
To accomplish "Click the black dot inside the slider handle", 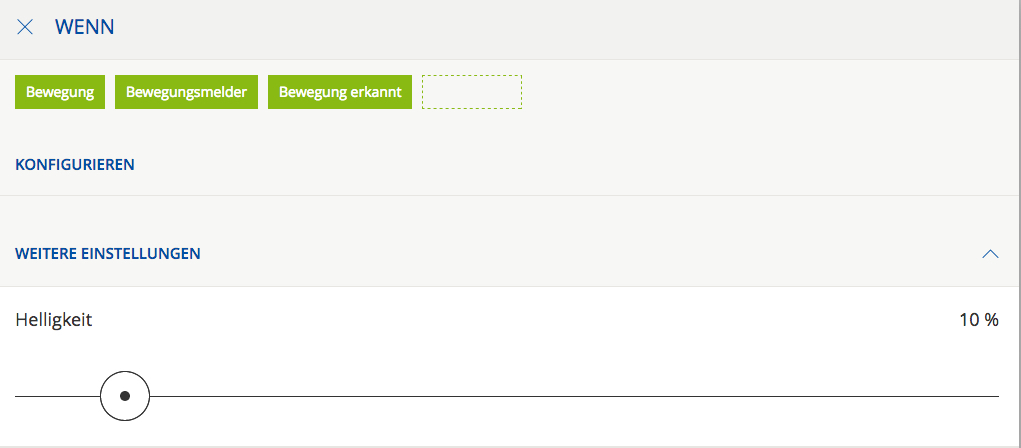I will pyautogui.click(x=125, y=396).
